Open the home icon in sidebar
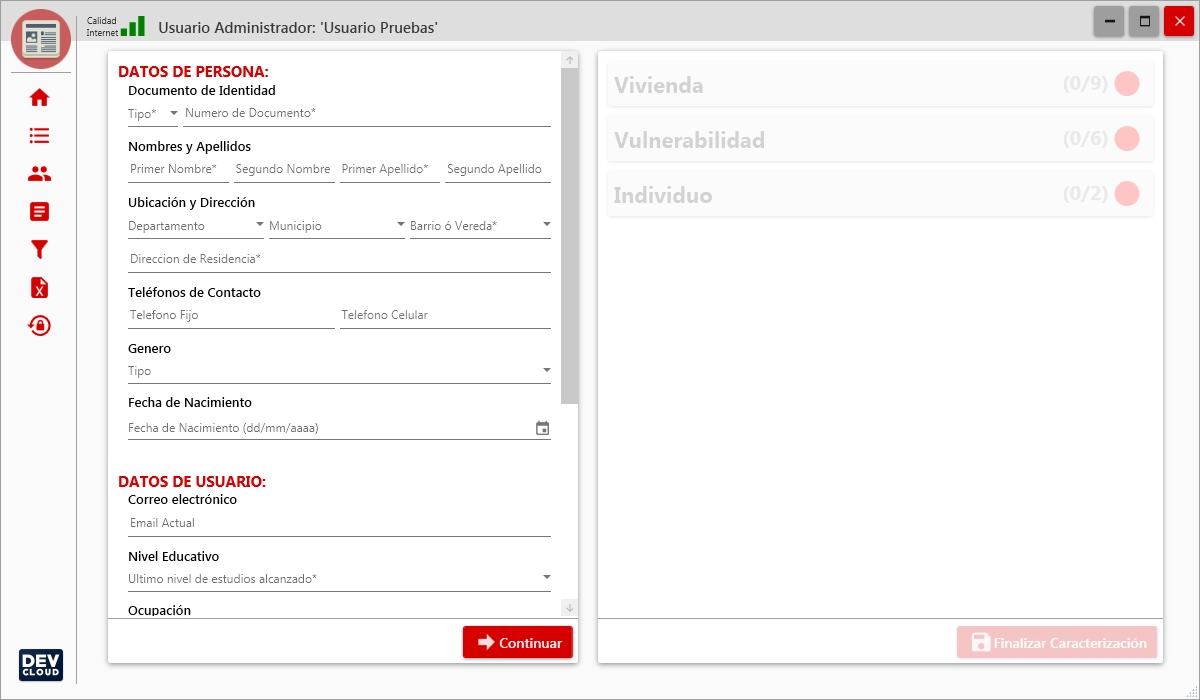 pyautogui.click(x=39, y=98)
